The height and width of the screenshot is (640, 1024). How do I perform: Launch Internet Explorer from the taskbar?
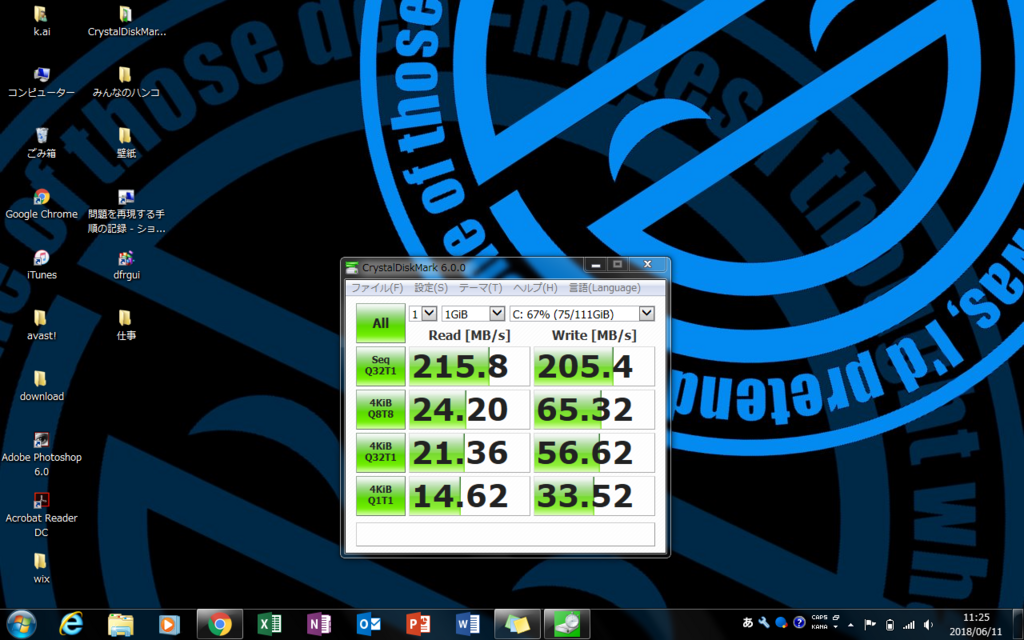coord(71,624)
